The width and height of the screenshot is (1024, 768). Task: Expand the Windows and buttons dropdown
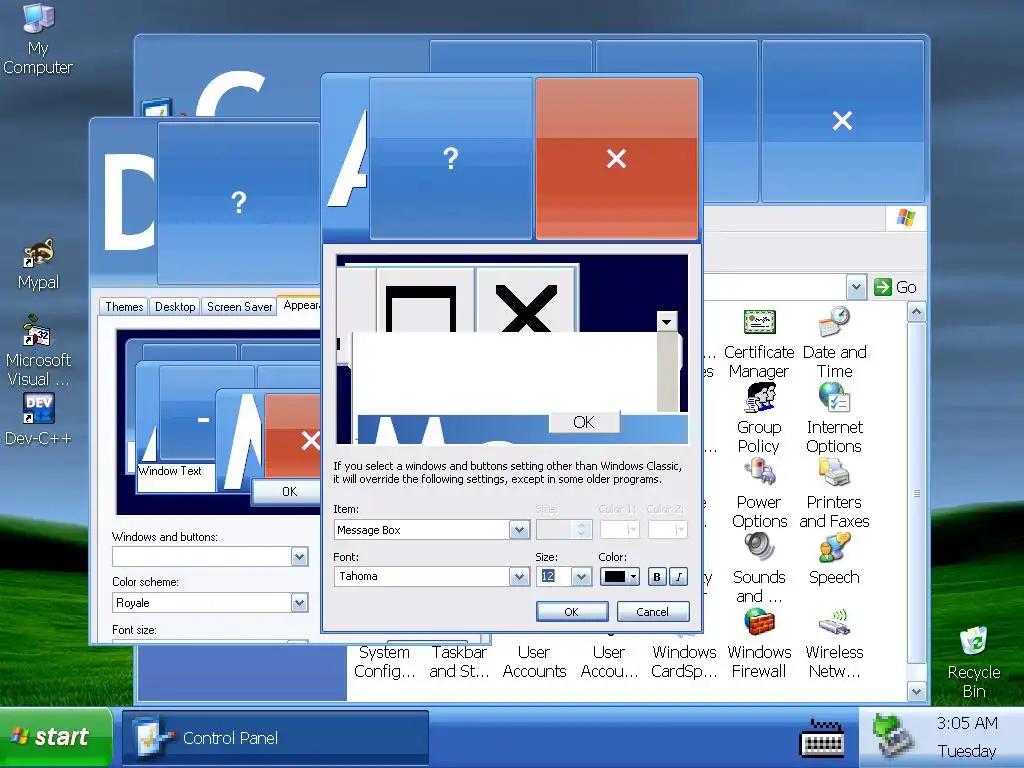tap(299, 557)
